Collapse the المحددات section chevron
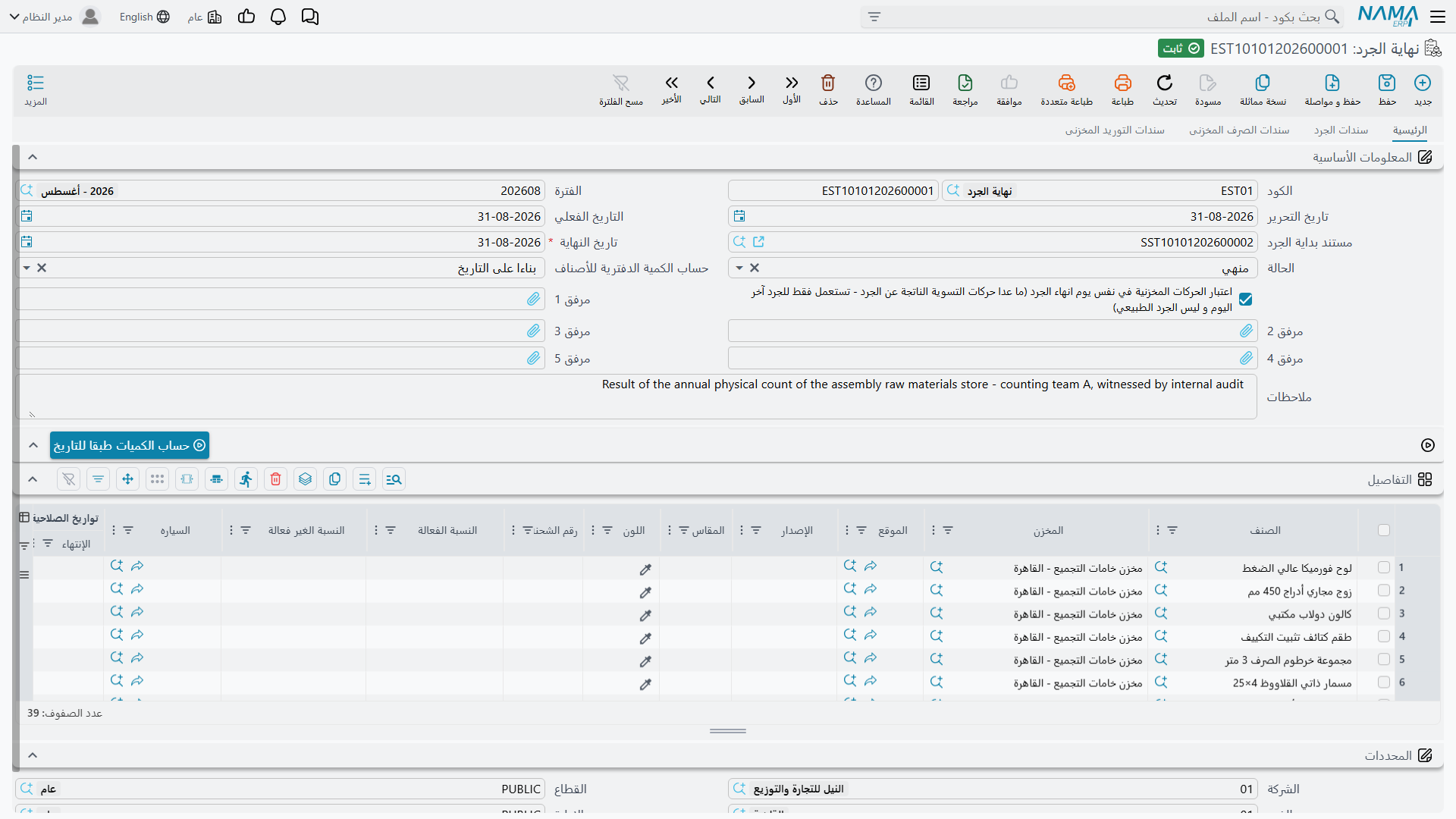1456x819 pixels. tap(33, 755)
